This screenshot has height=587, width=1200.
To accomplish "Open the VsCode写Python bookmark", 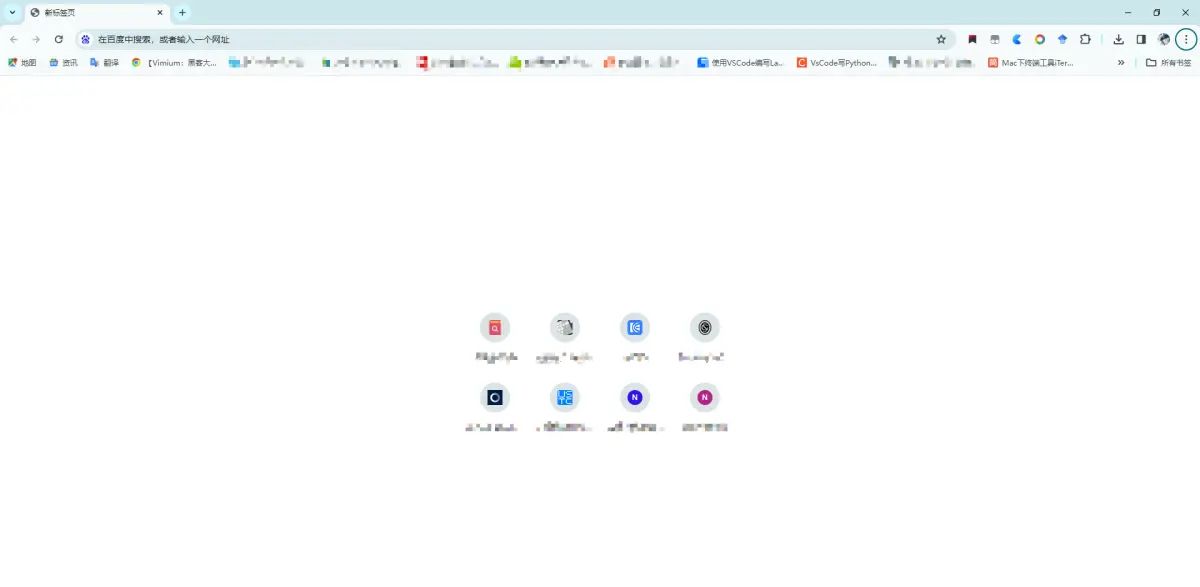I will point(837,62).
